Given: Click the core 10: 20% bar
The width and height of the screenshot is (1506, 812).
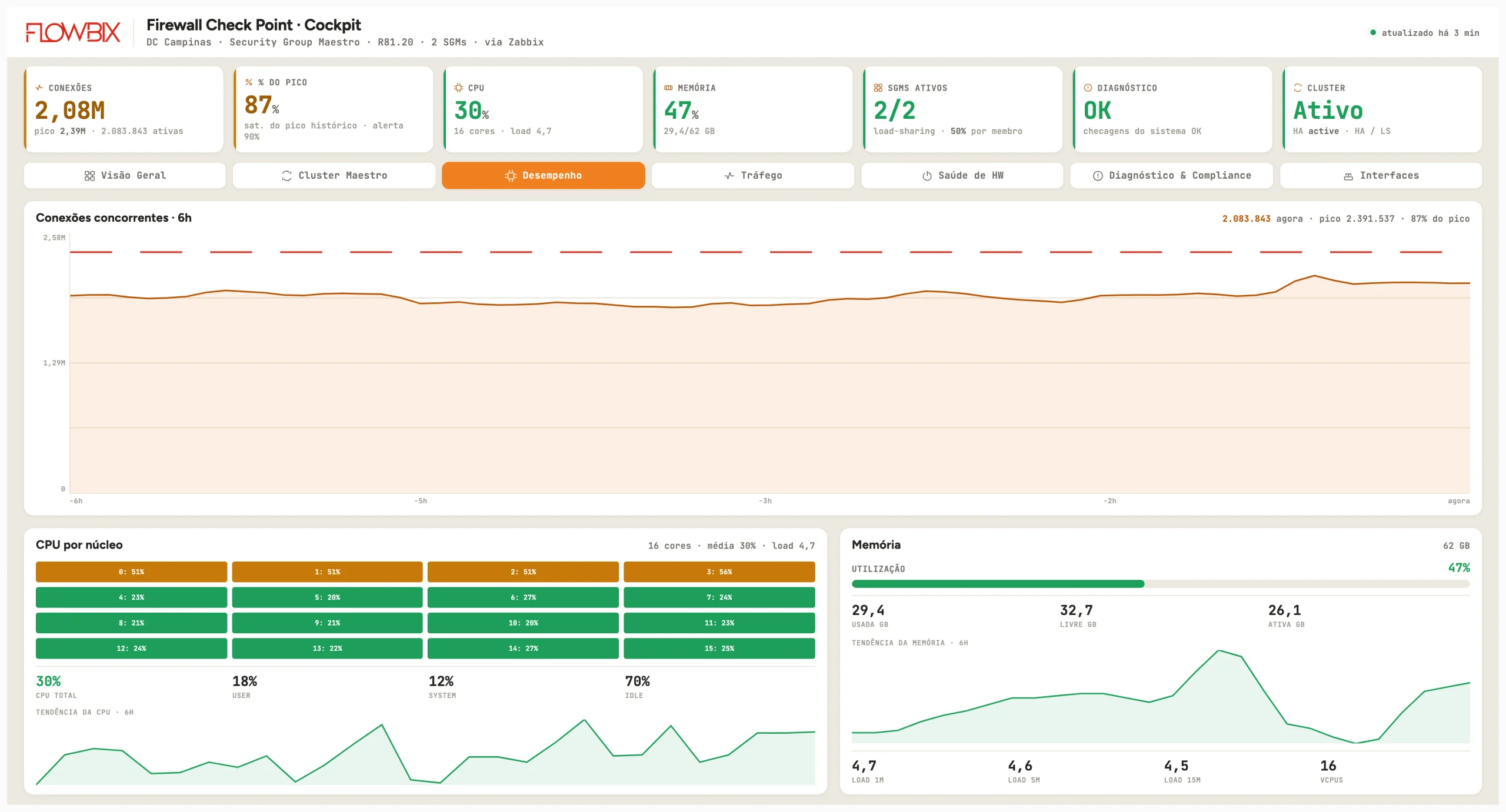Looking at the screenshot, I should click(x=523, y=623).
